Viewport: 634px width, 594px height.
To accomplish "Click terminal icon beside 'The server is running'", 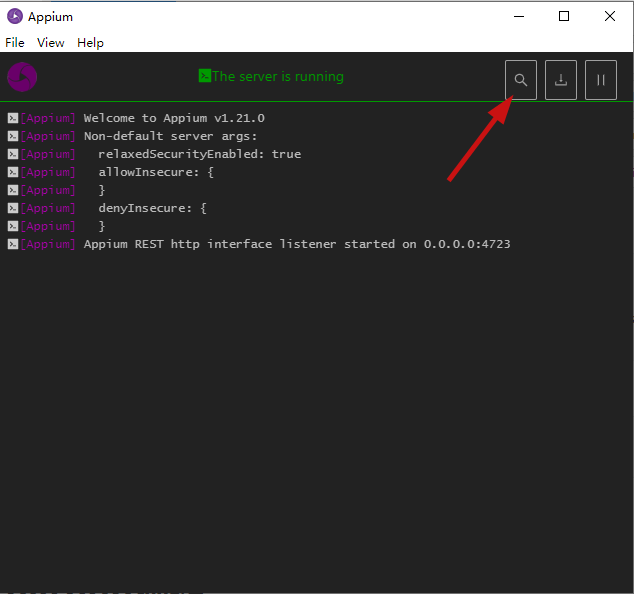I will tap(205, 76).
